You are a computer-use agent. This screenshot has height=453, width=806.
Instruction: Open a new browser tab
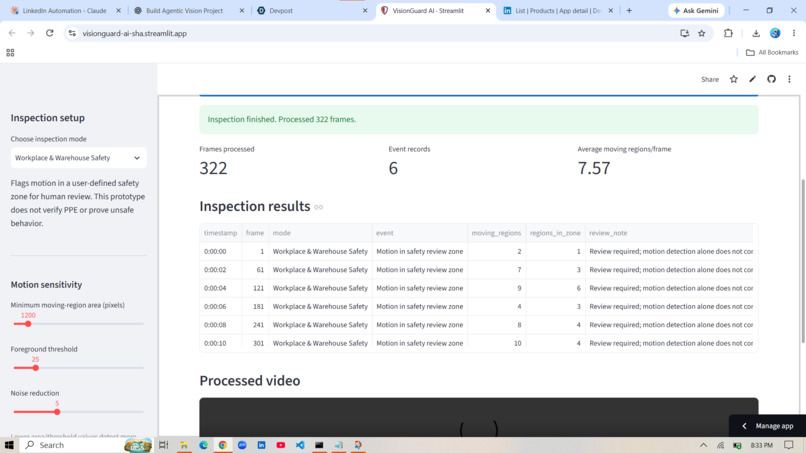(629, 10)
